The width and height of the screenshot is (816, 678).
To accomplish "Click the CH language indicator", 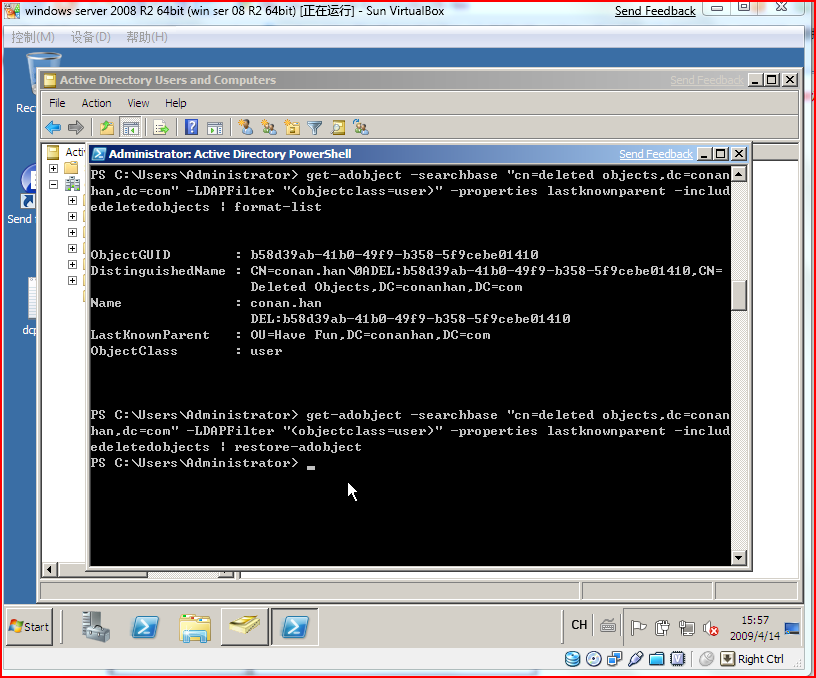I will [x=579, y=625].
